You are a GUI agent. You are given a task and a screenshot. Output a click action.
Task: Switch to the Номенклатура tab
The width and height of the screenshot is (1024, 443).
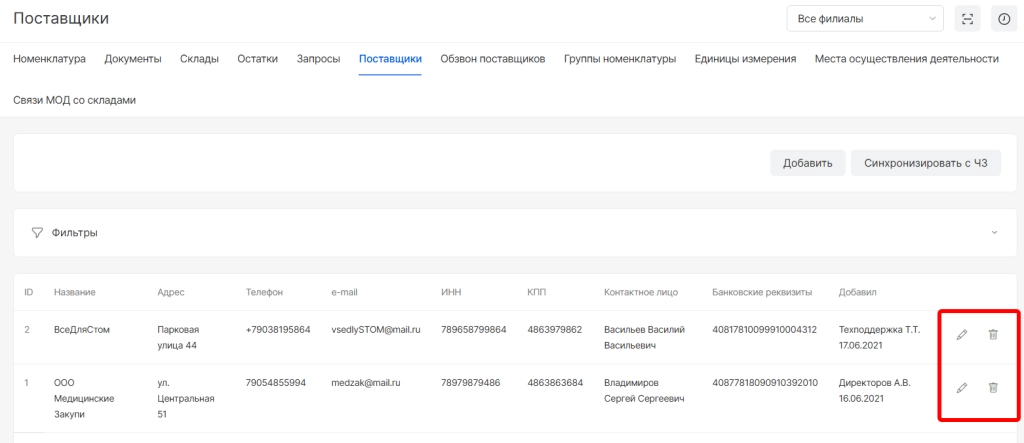[49, 59]
